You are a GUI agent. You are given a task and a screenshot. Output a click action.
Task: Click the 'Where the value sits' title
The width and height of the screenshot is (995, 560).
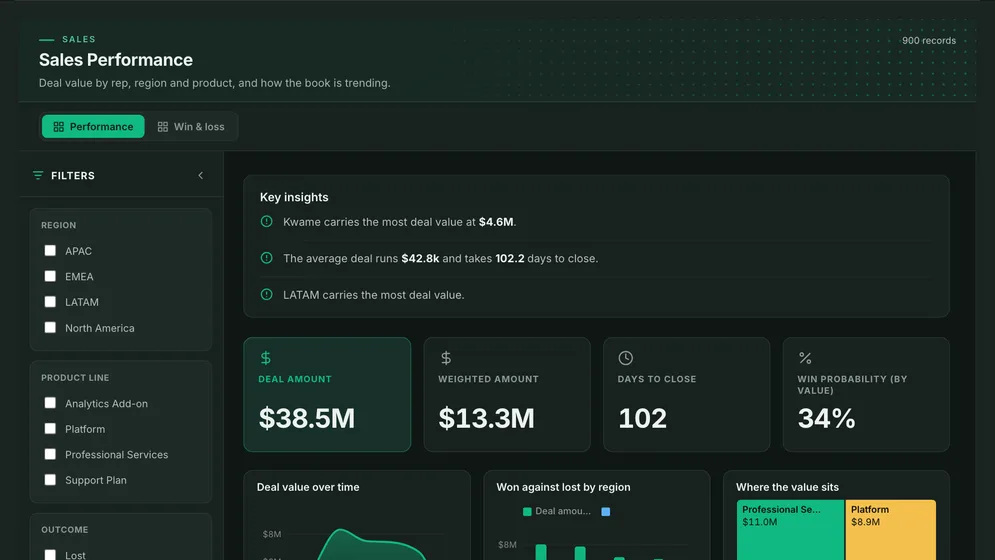(x=787, y=487)
